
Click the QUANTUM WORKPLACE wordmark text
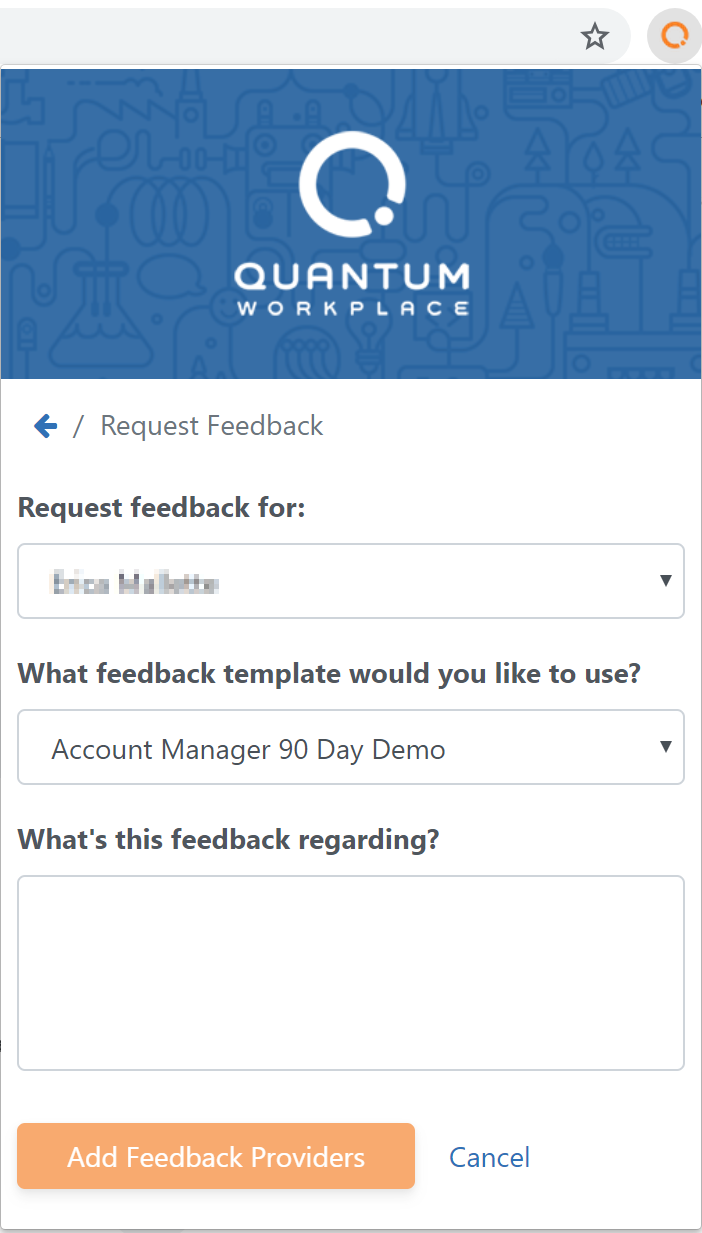351,288
